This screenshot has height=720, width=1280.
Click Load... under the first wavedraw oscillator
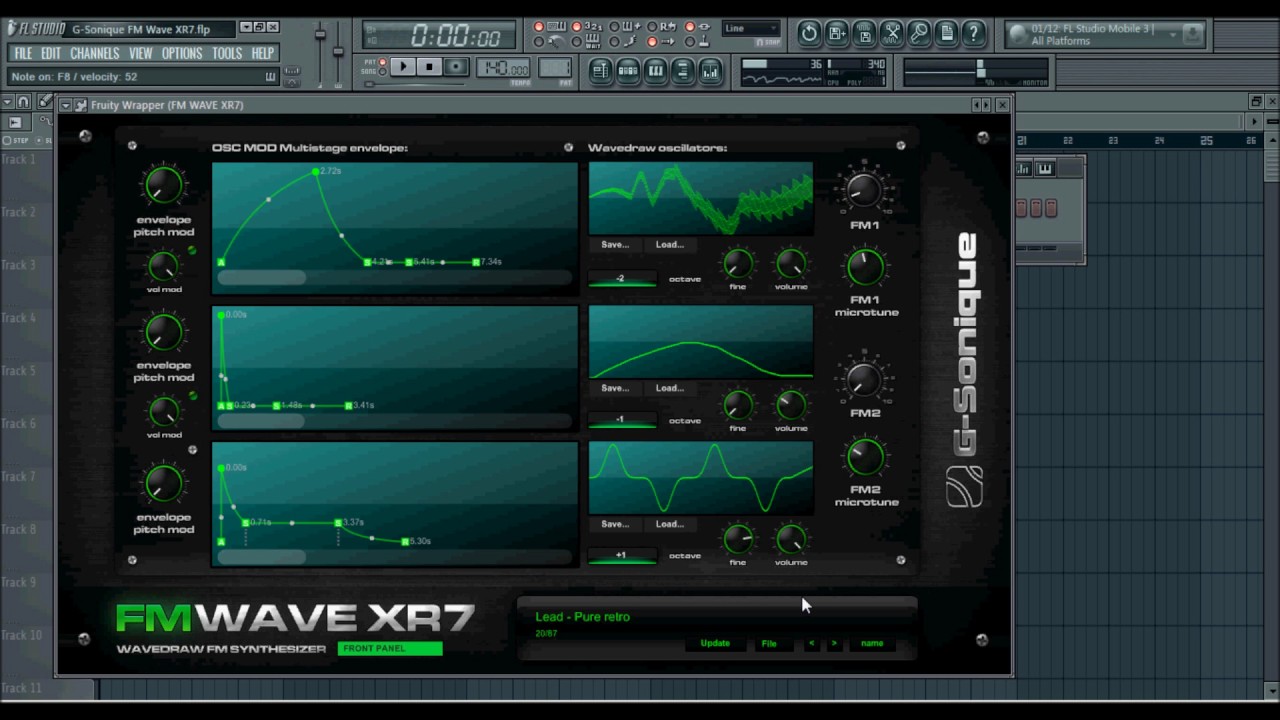[670, 244]
